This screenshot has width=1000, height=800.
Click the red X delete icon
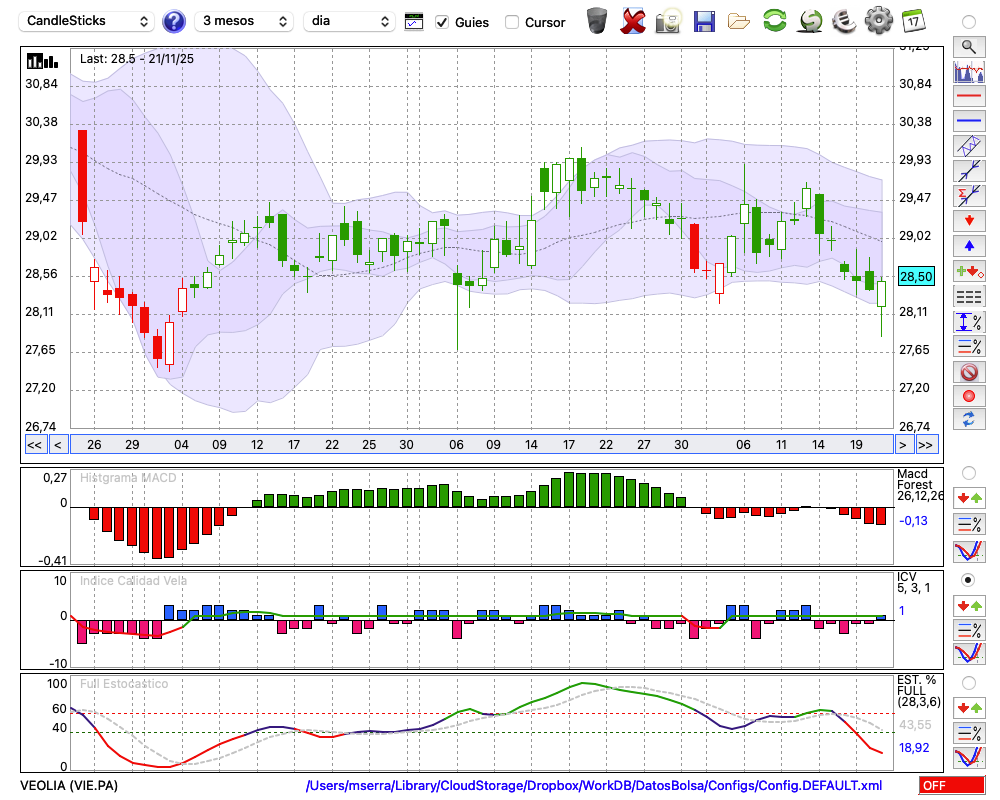(x=633, y=21)
